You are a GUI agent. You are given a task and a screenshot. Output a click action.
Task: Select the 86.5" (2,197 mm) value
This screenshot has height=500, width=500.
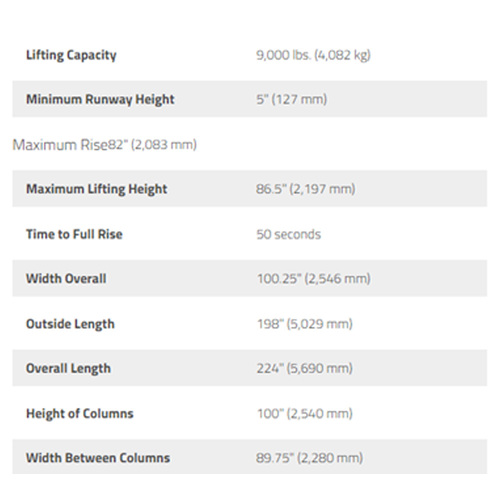tap(306, 189)
